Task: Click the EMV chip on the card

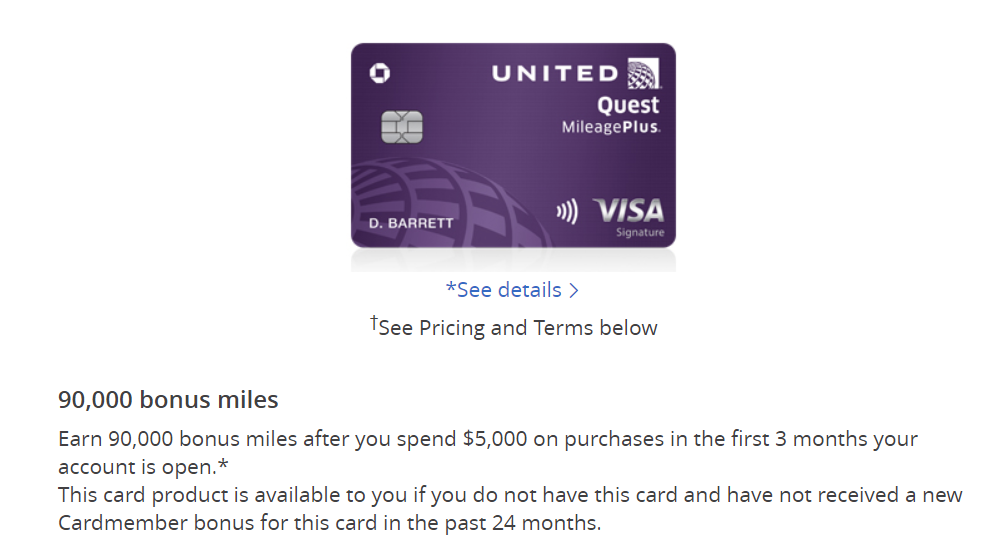Action: [x=401, y=127]
